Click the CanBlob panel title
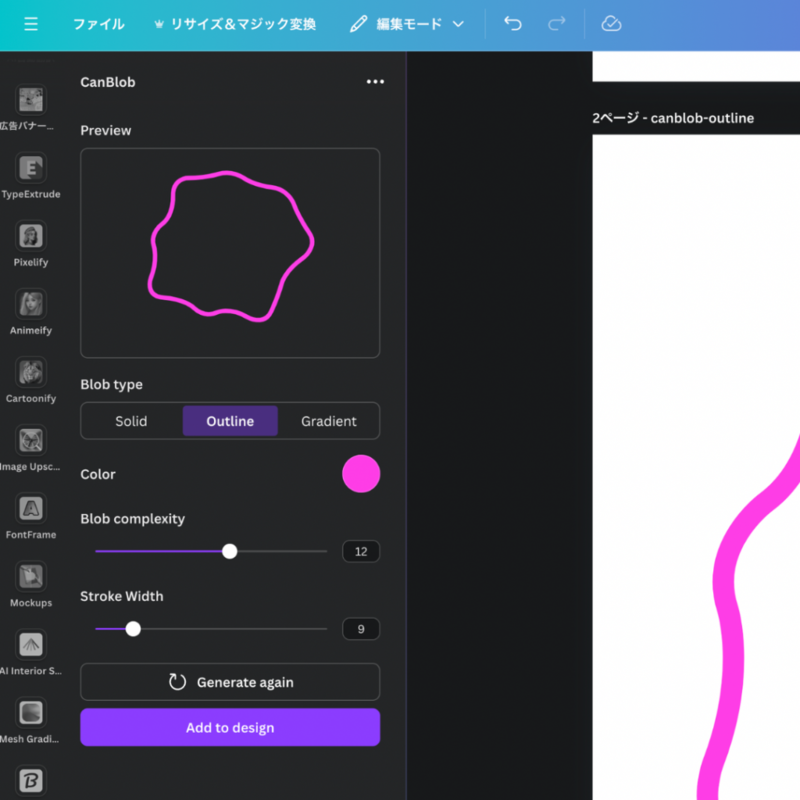This screenshot has height=800, width=800. point(108,82)
